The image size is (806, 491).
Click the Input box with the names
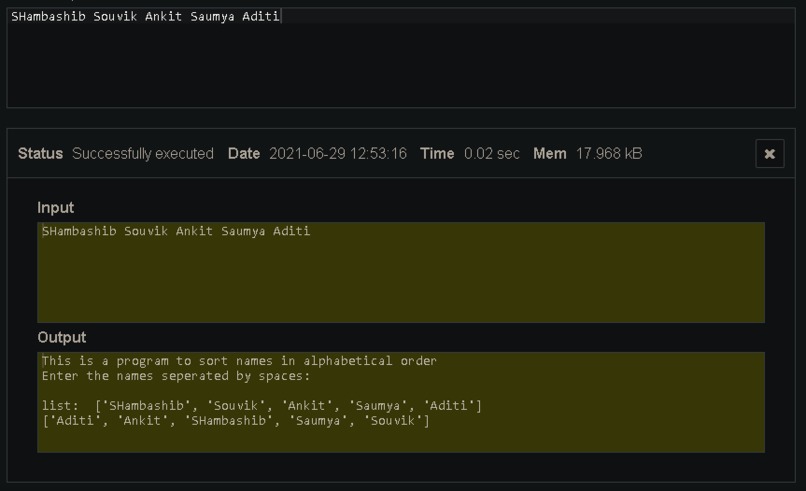[x=401, y=272]
